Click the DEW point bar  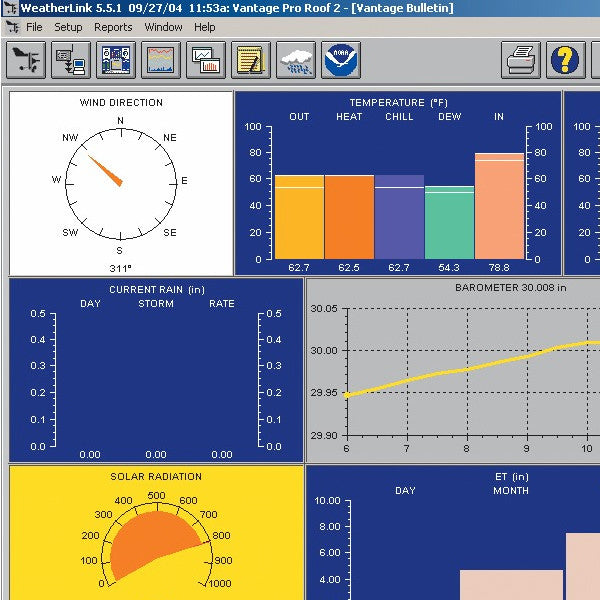pos(450,223)
